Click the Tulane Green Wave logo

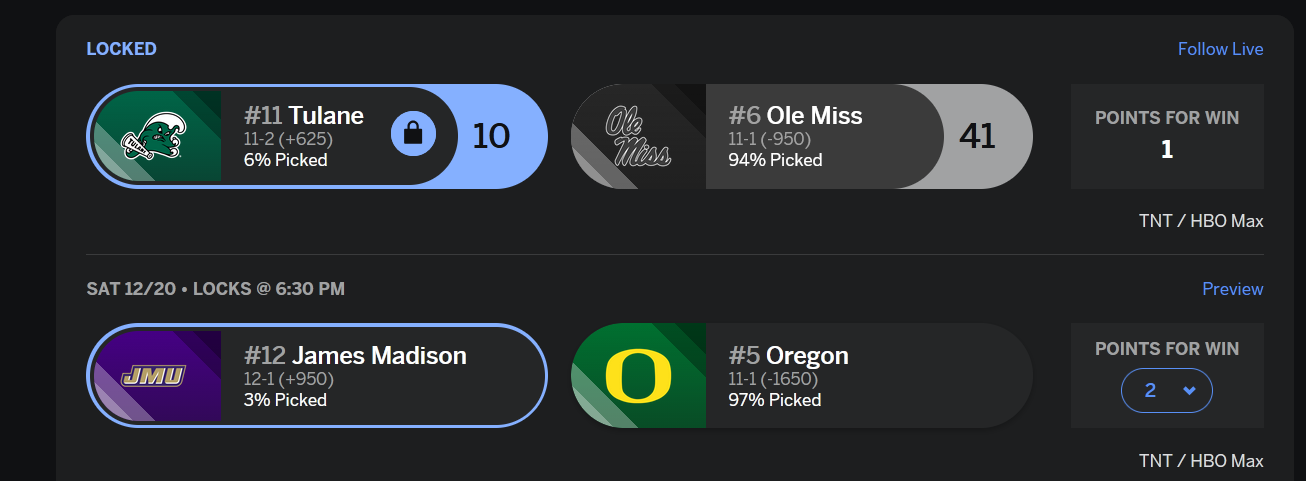pyautogui.click(x=156, y=137)
